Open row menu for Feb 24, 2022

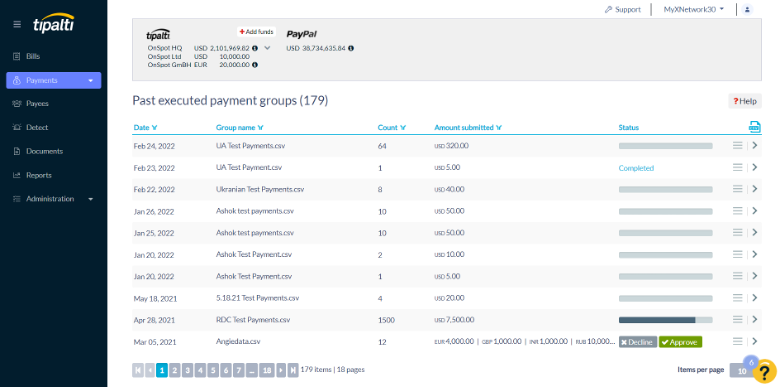[737, 145]
